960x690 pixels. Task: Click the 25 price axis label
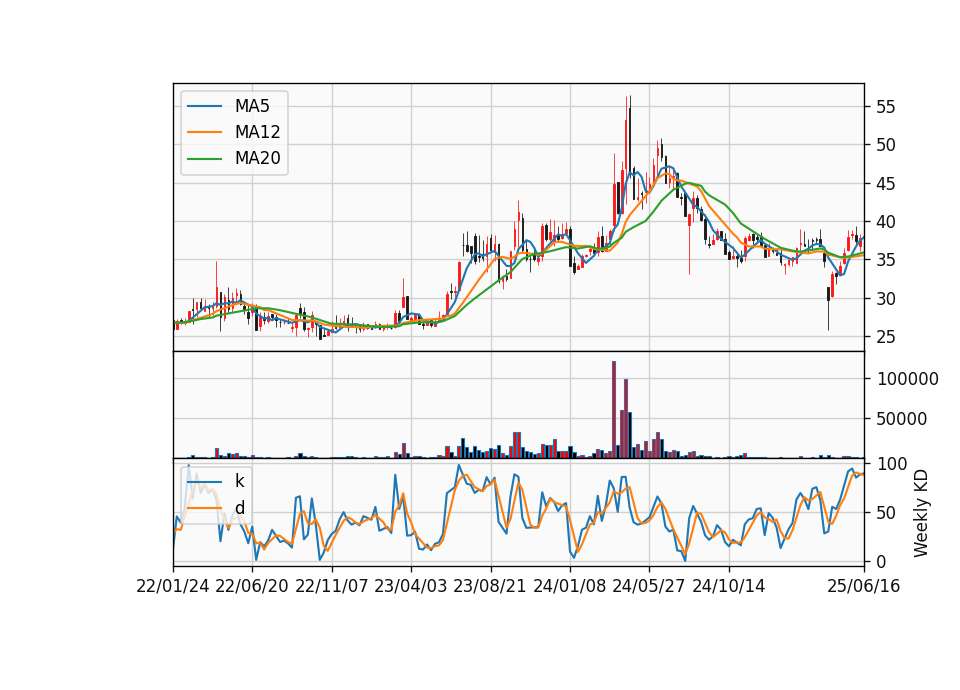tap(886, 337)
